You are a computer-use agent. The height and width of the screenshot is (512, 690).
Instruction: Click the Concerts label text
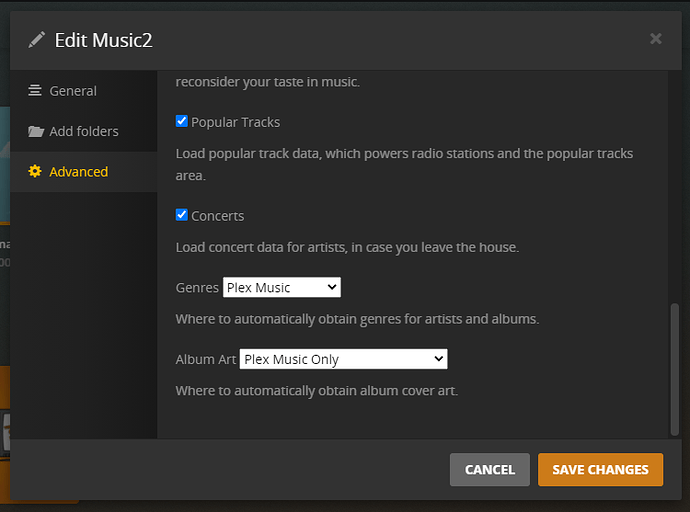tap(217, 216)
